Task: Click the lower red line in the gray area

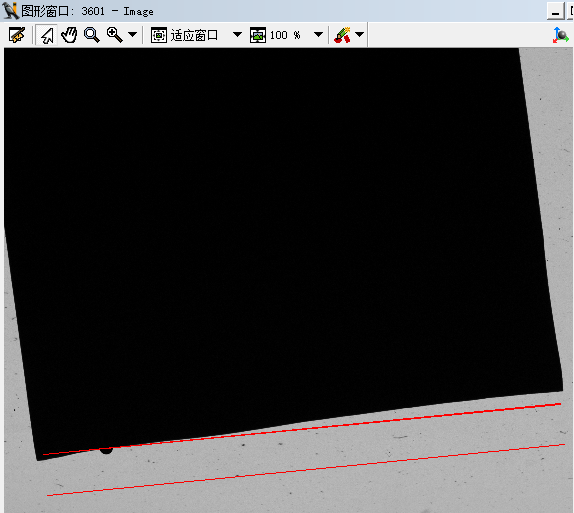Action: [306, 470]
